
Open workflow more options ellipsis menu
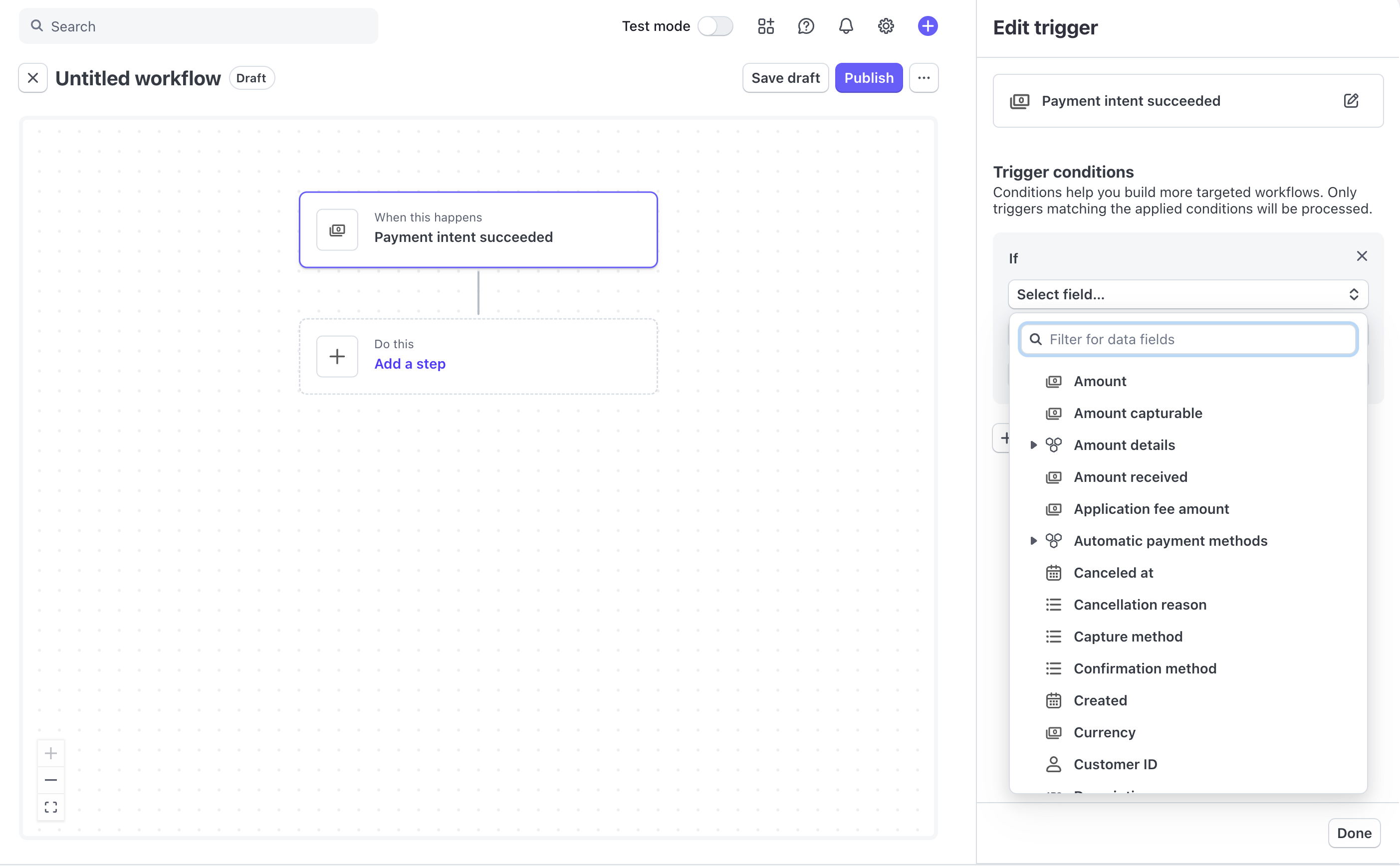click(x=924, y=78)
